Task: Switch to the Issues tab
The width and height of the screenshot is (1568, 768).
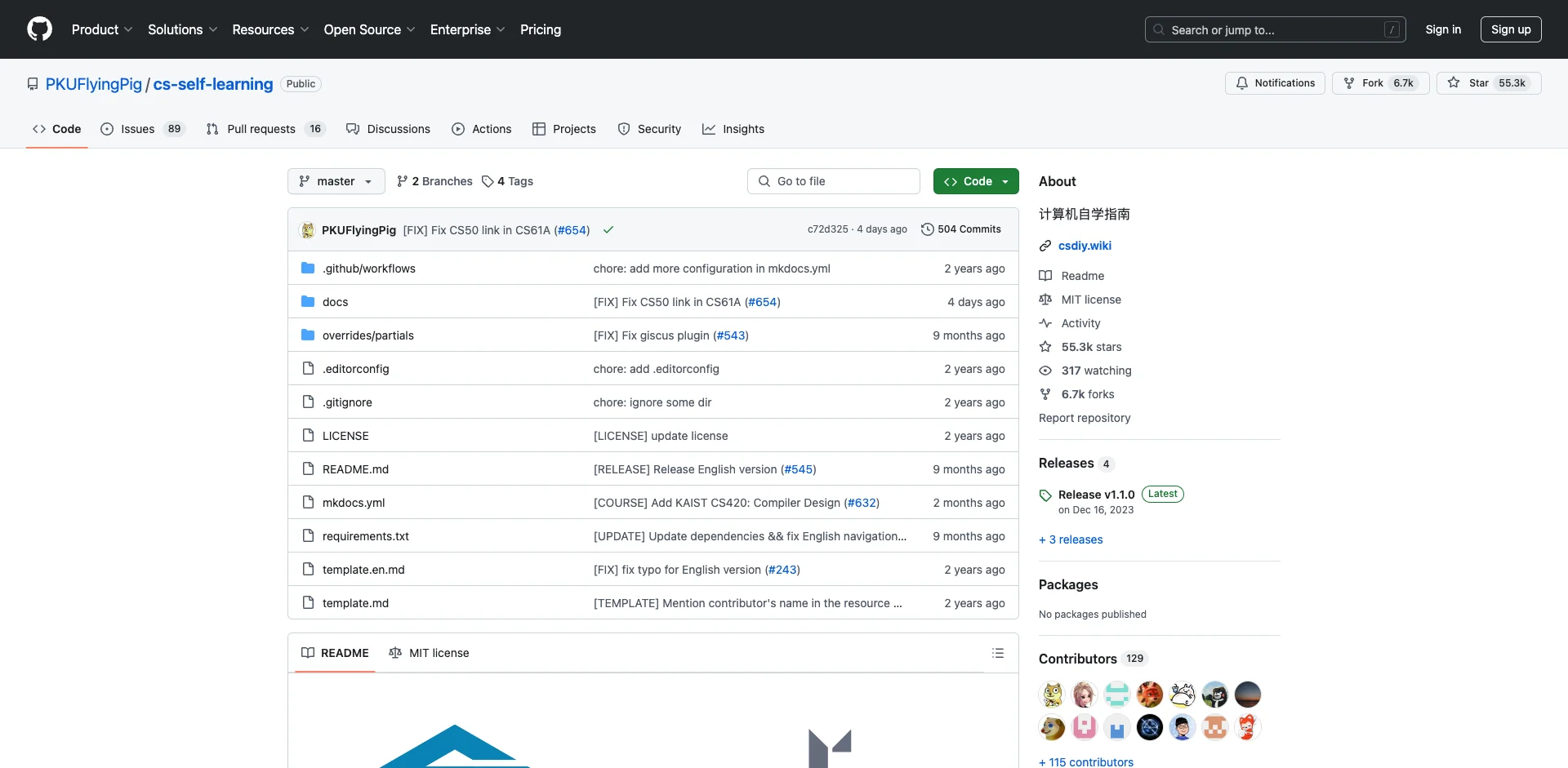Action: coord(143,129)
